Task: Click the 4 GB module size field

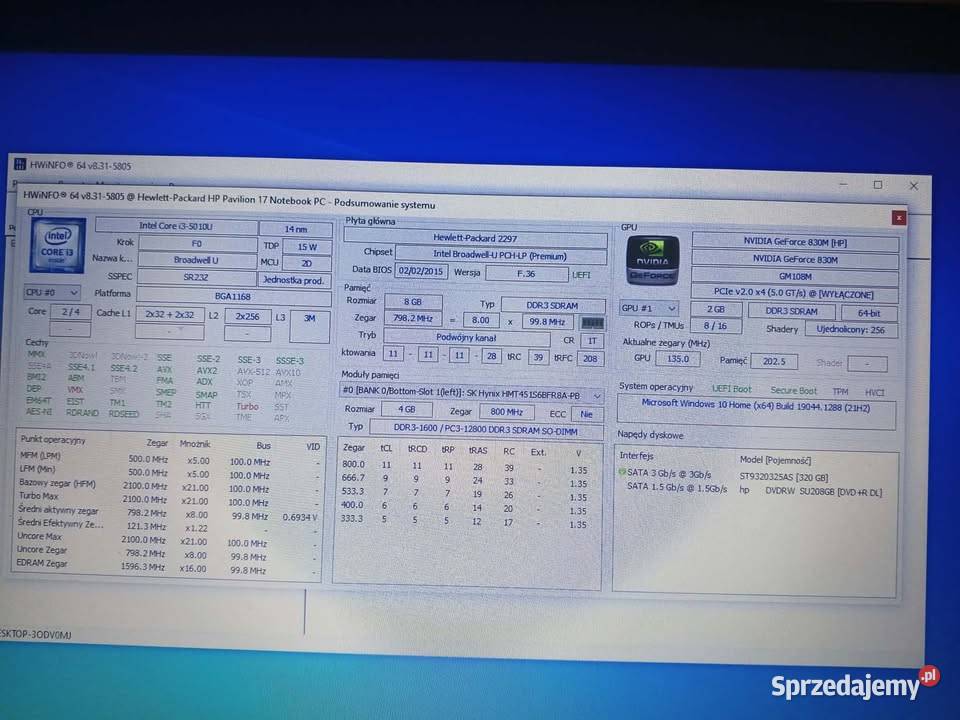Action: [407, 409]
